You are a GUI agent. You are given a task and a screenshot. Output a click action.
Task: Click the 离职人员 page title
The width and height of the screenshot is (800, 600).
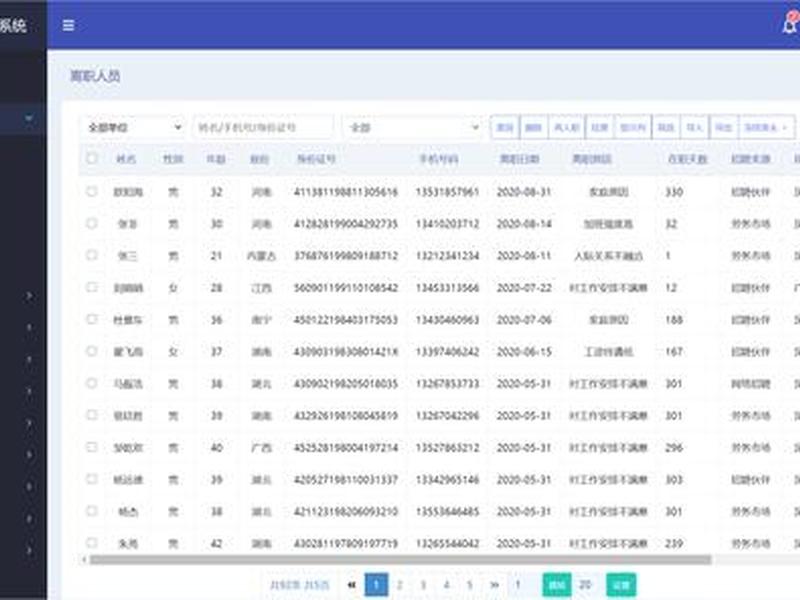(x=95, y=76)
